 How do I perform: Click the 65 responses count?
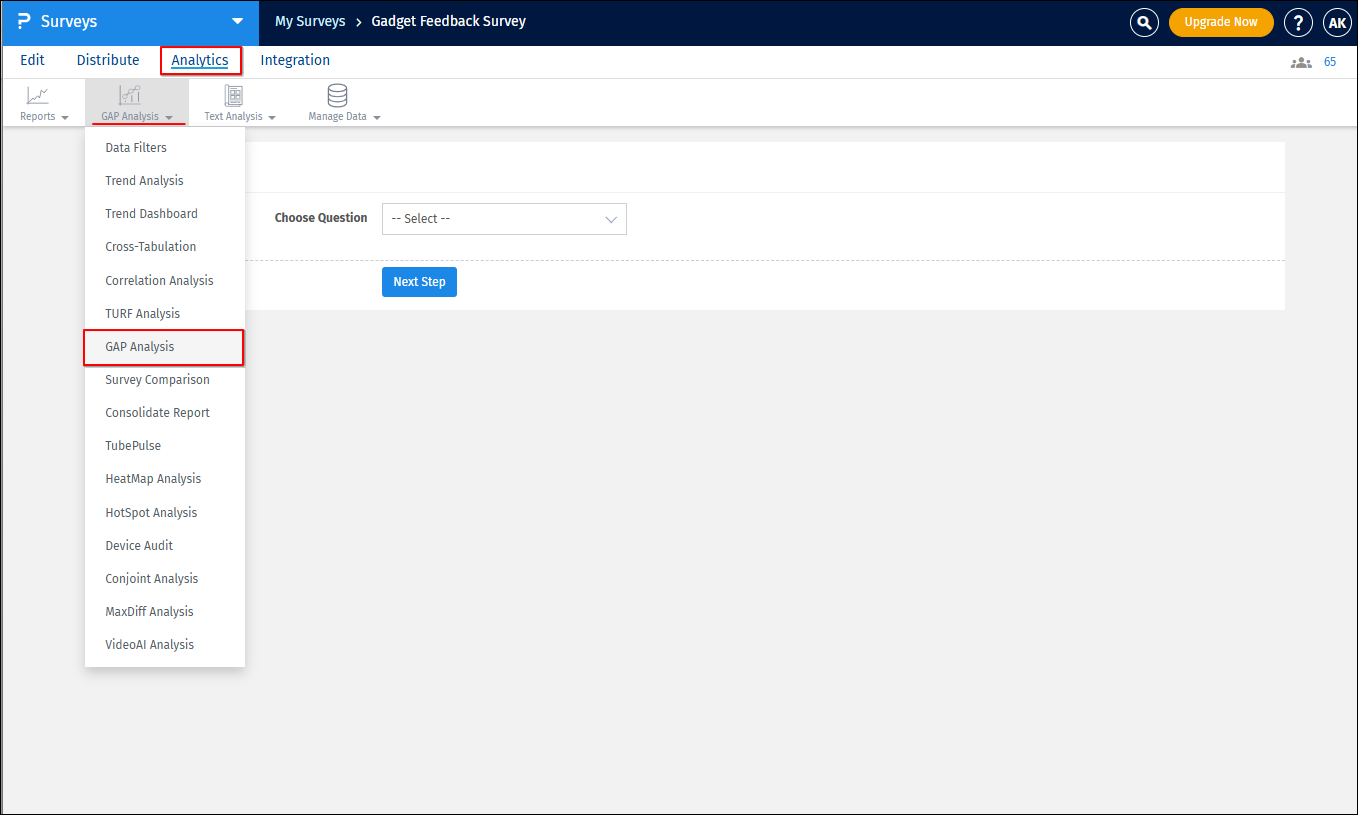point(1330,62)
